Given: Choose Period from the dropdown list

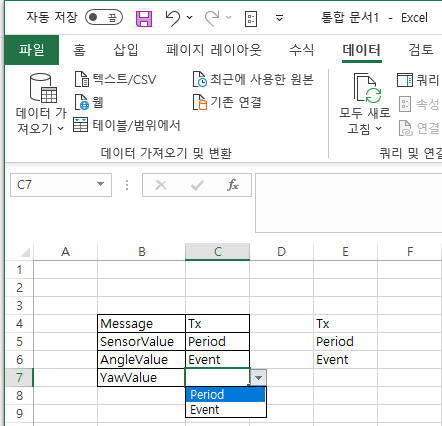Looking at the screenshot, I should [226, 395].
